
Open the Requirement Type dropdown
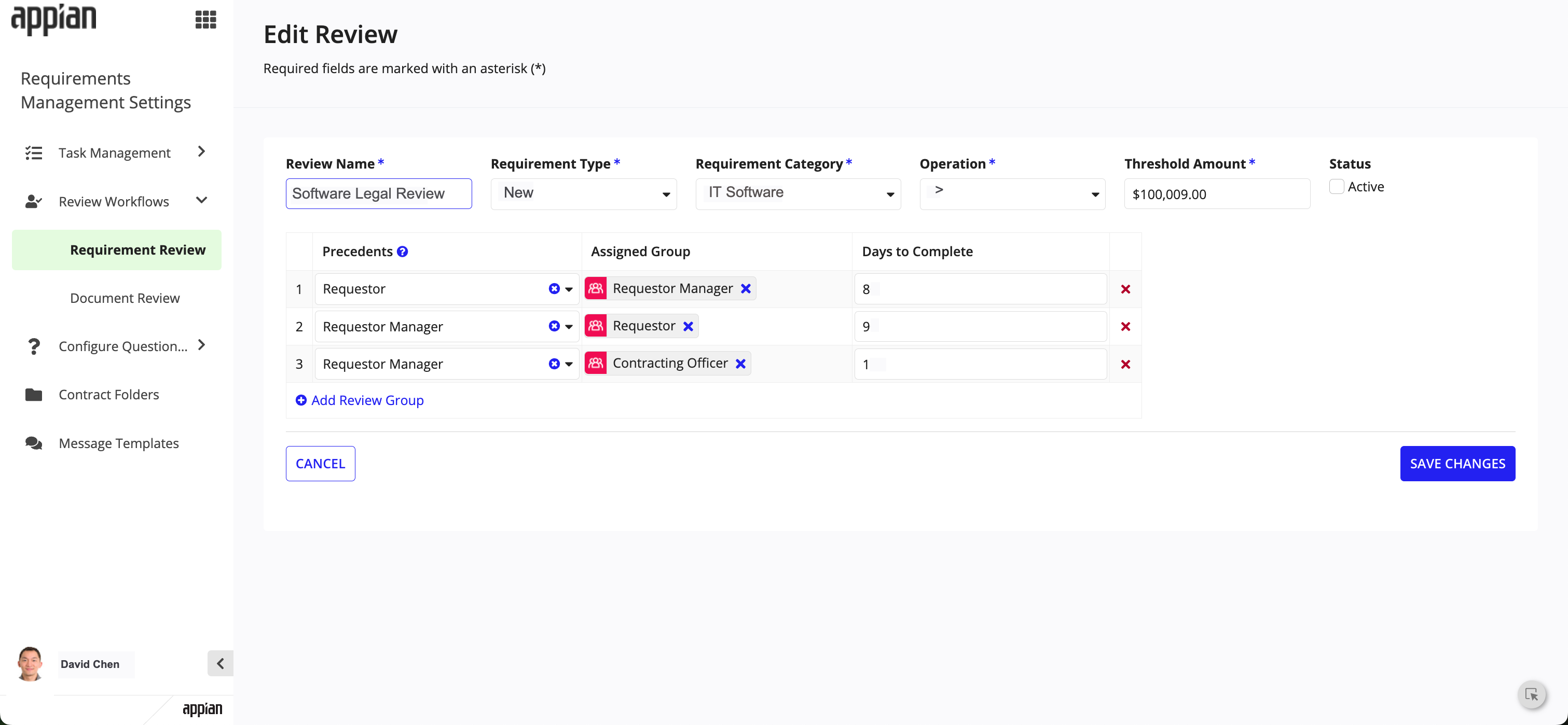584,193
